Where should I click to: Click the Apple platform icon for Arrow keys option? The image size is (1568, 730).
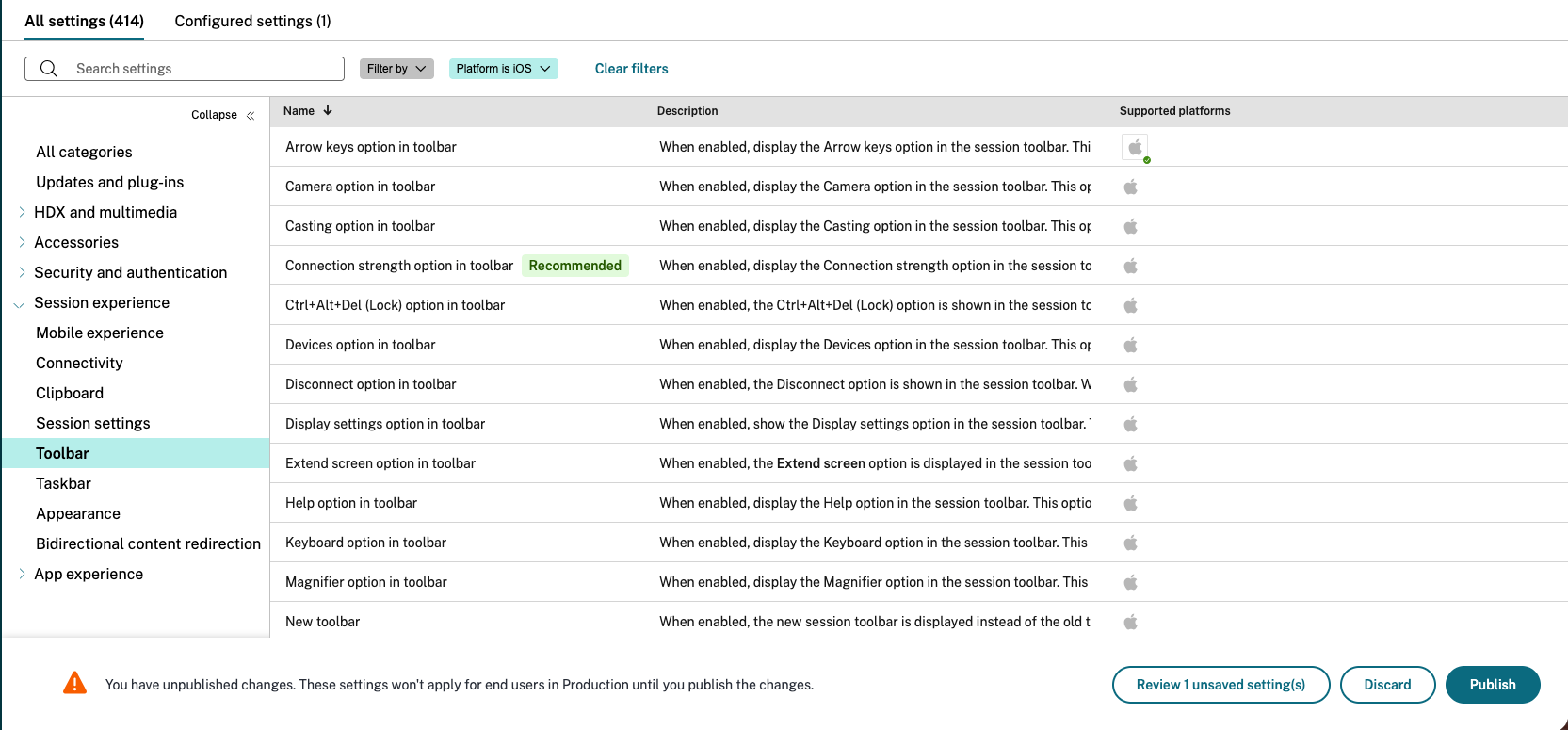tap(1135, 147)
